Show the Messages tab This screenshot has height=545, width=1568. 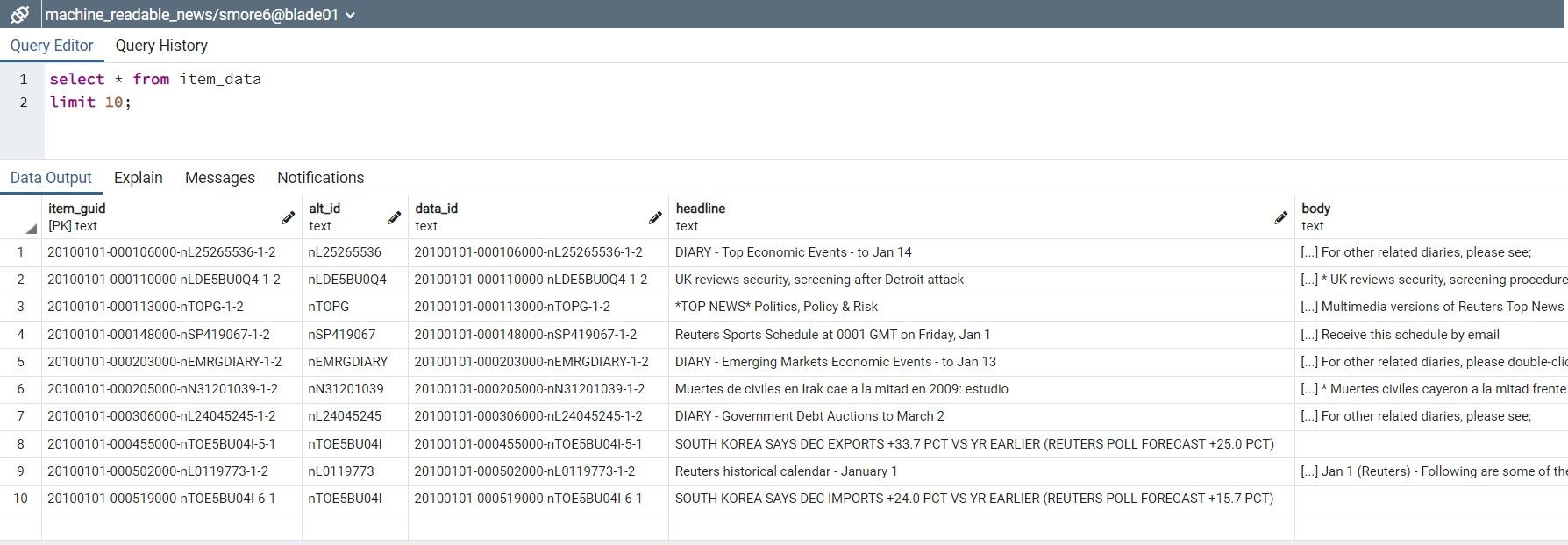220,178
